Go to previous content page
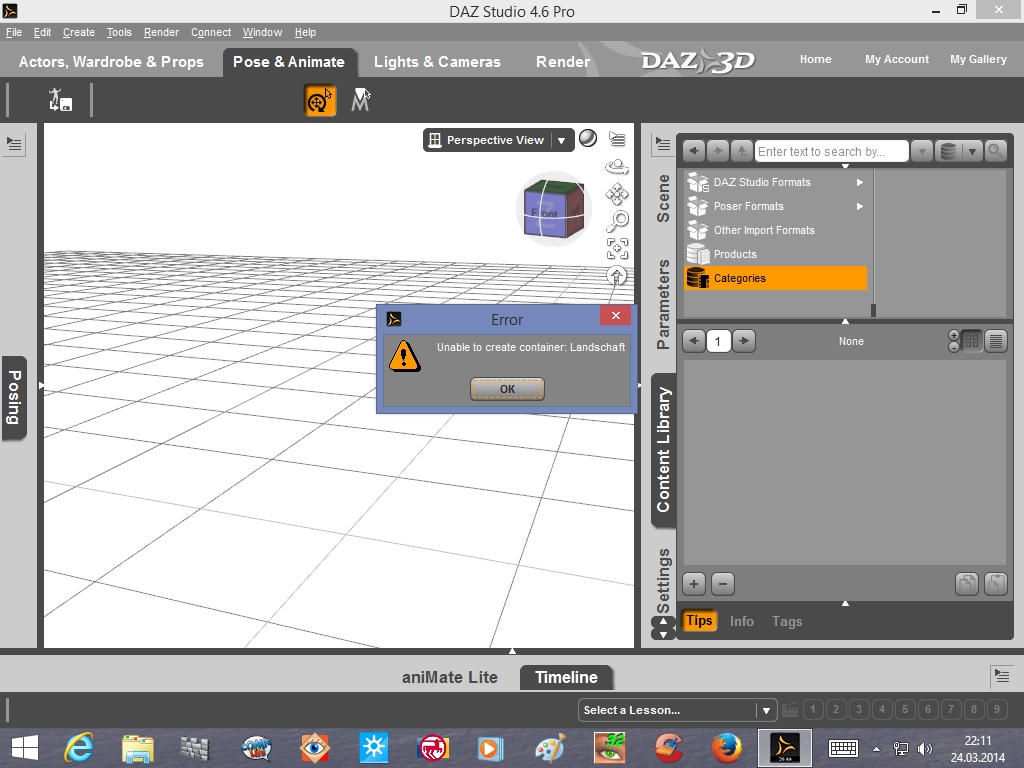This screenshot has height=768, width=1024. pos(694,341)
